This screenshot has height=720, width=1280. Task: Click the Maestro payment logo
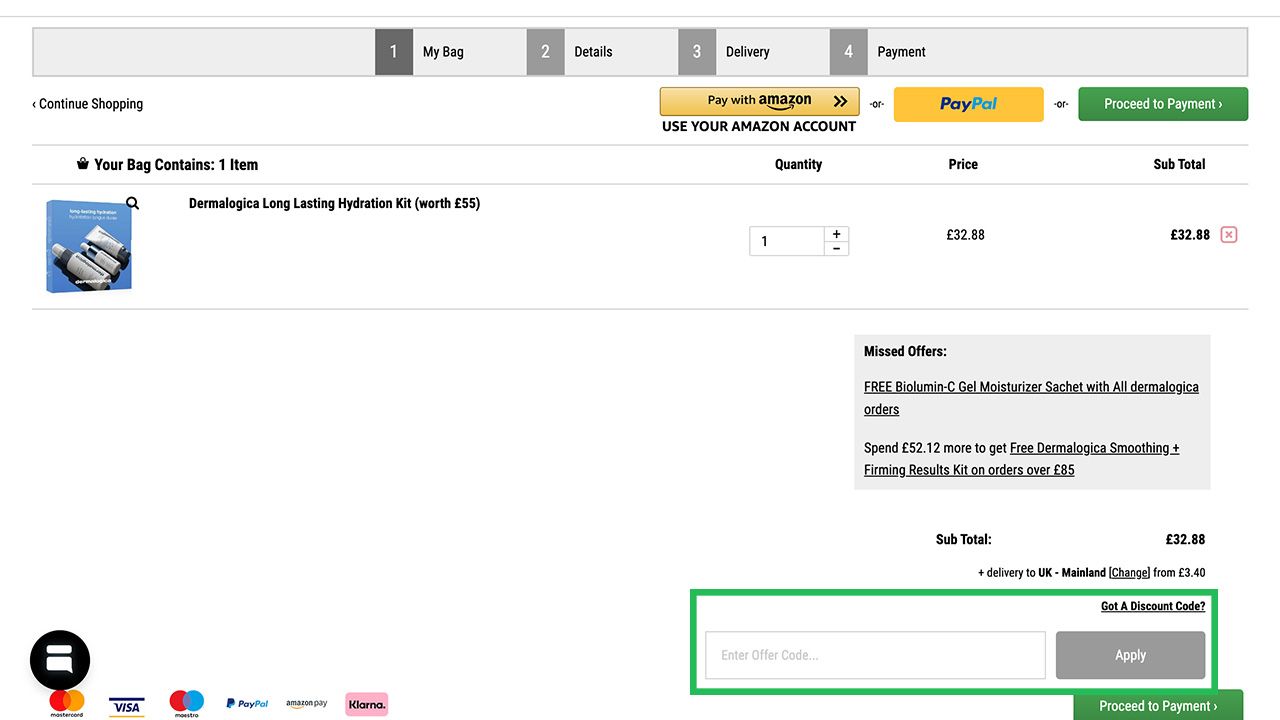coord(187,704)
